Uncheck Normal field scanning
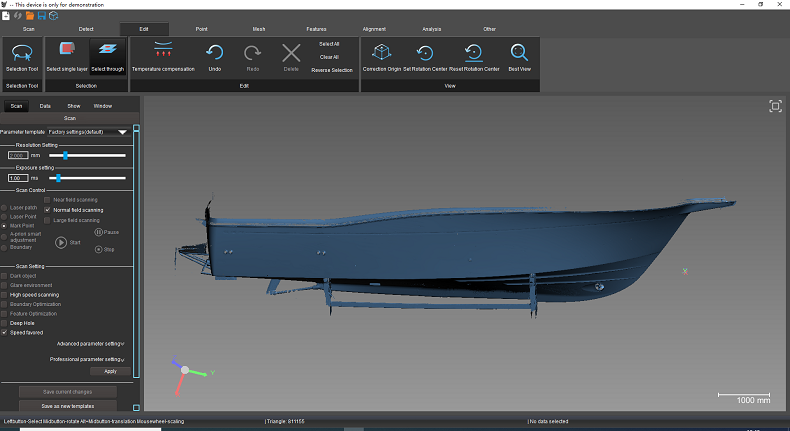This screenshot has height=431, width=790. [x=47, y=210]
